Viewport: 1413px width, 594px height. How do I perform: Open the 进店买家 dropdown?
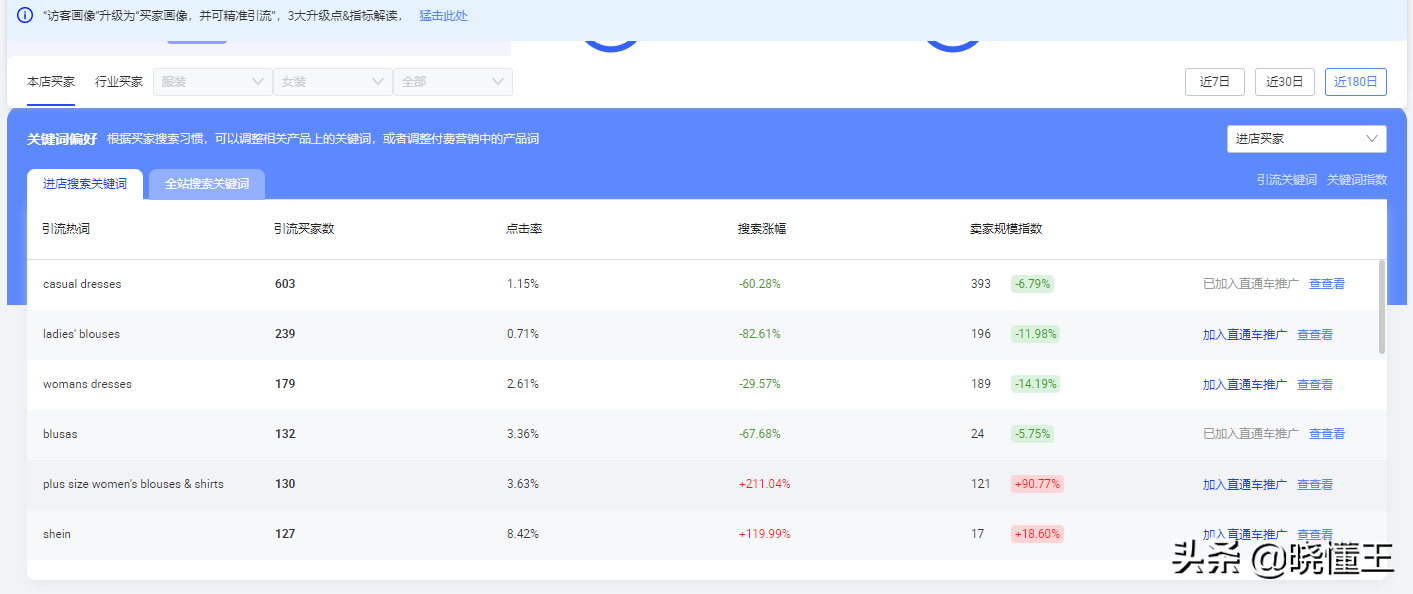tap(1307, 139)
